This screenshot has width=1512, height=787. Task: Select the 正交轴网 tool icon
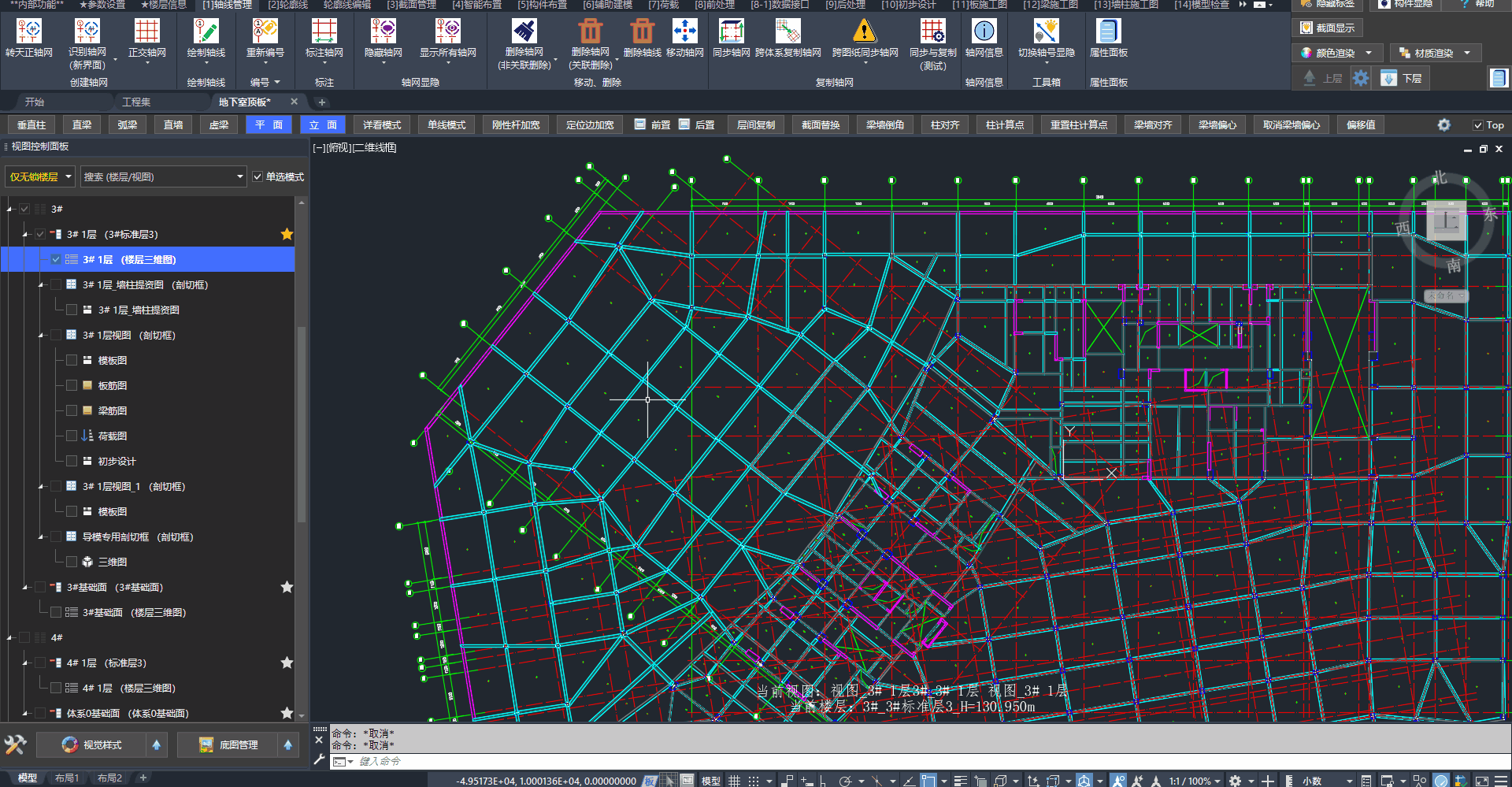pyautogui.click(x=146, y=32)
